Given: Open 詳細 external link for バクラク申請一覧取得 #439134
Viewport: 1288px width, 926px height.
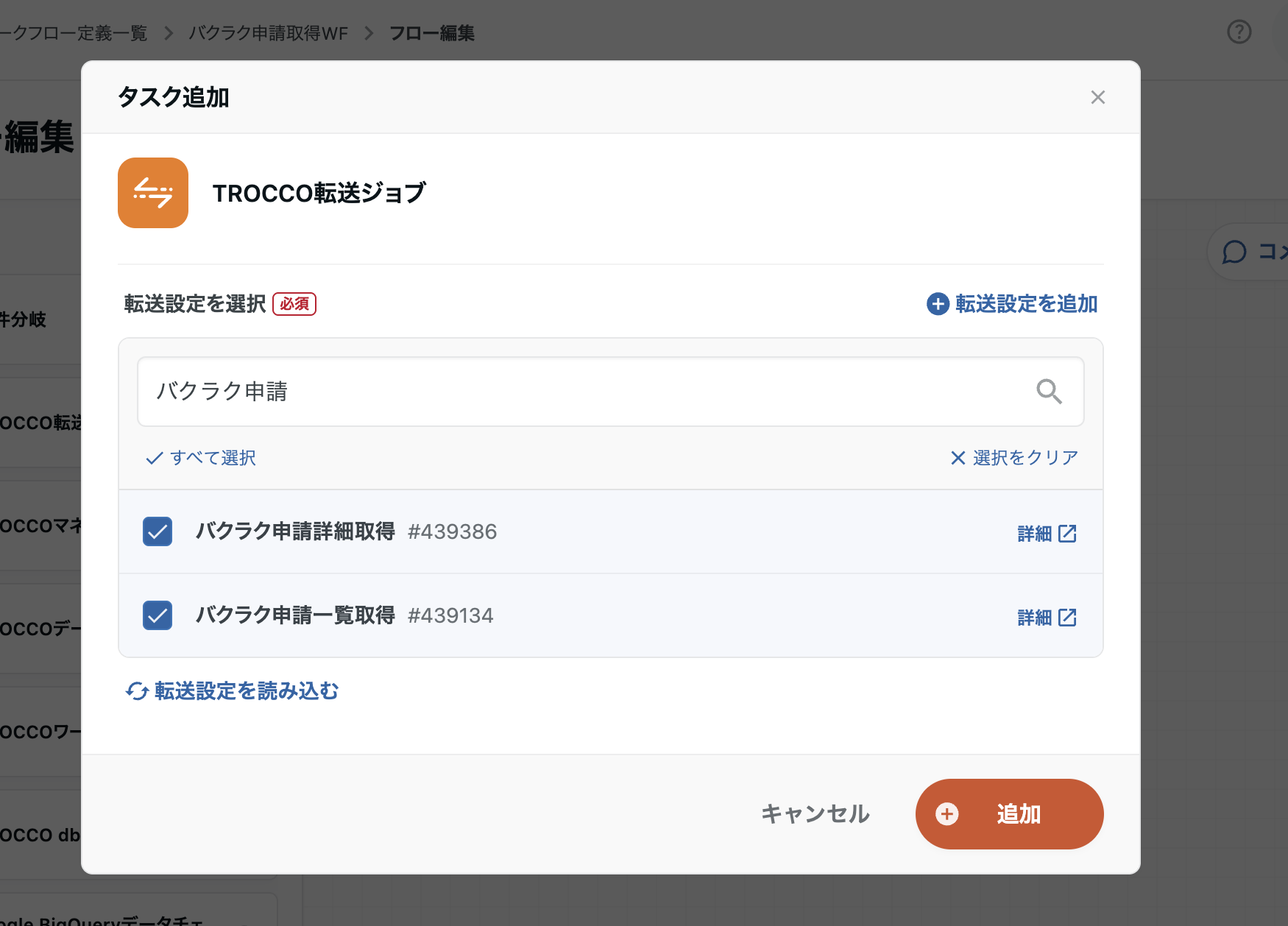Looking at the screenshot, I should tap(1046, 617).
